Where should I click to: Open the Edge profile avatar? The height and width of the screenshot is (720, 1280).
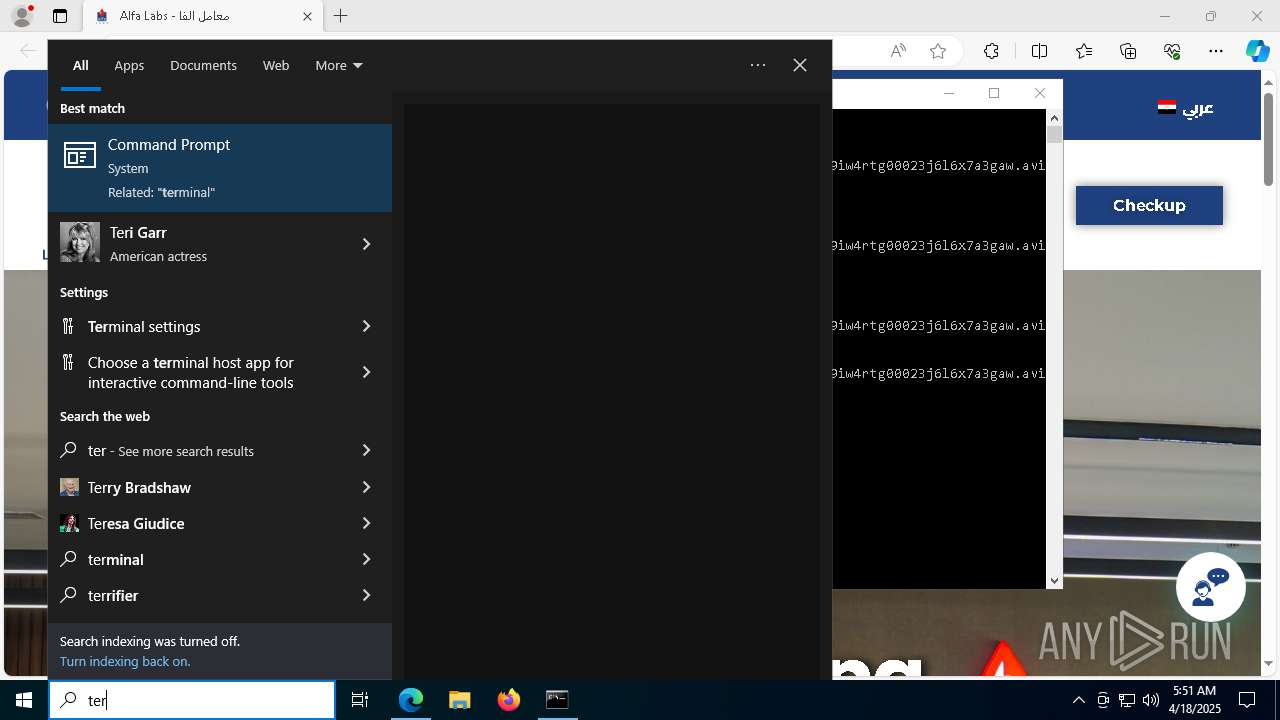(21, 16)
